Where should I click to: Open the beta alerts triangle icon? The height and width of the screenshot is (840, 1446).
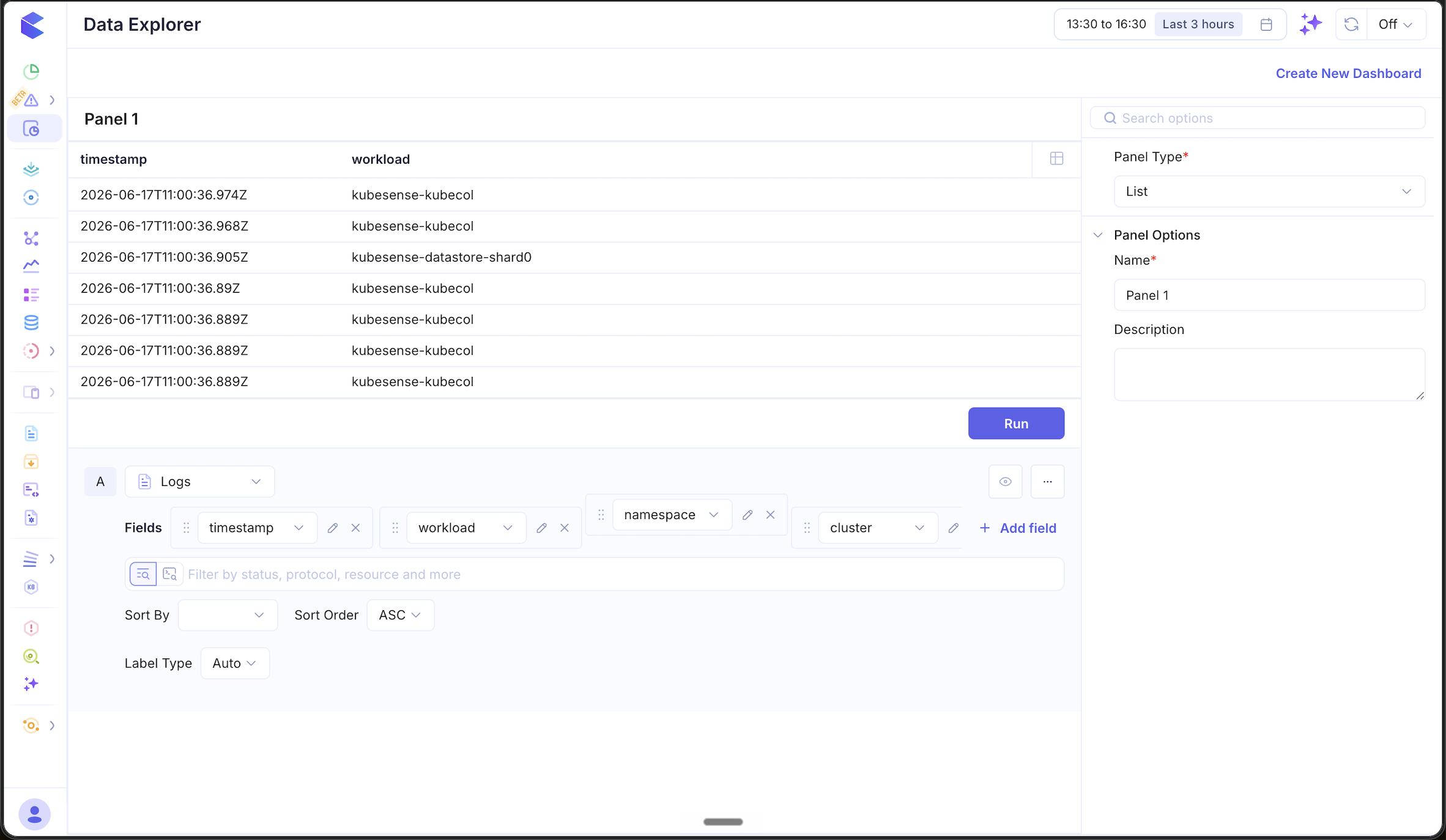[x=30, y=100]
